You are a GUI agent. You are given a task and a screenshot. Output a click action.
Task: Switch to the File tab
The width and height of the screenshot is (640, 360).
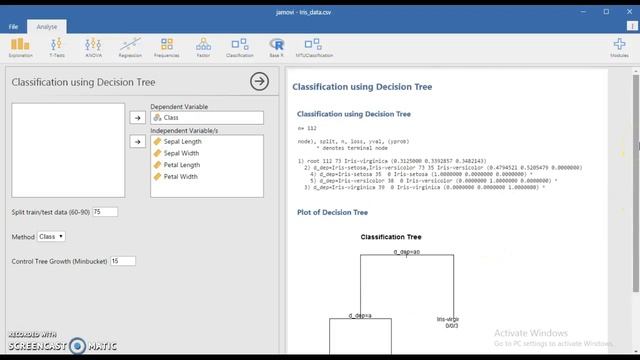pyautogui.click(x=13, y=27)
